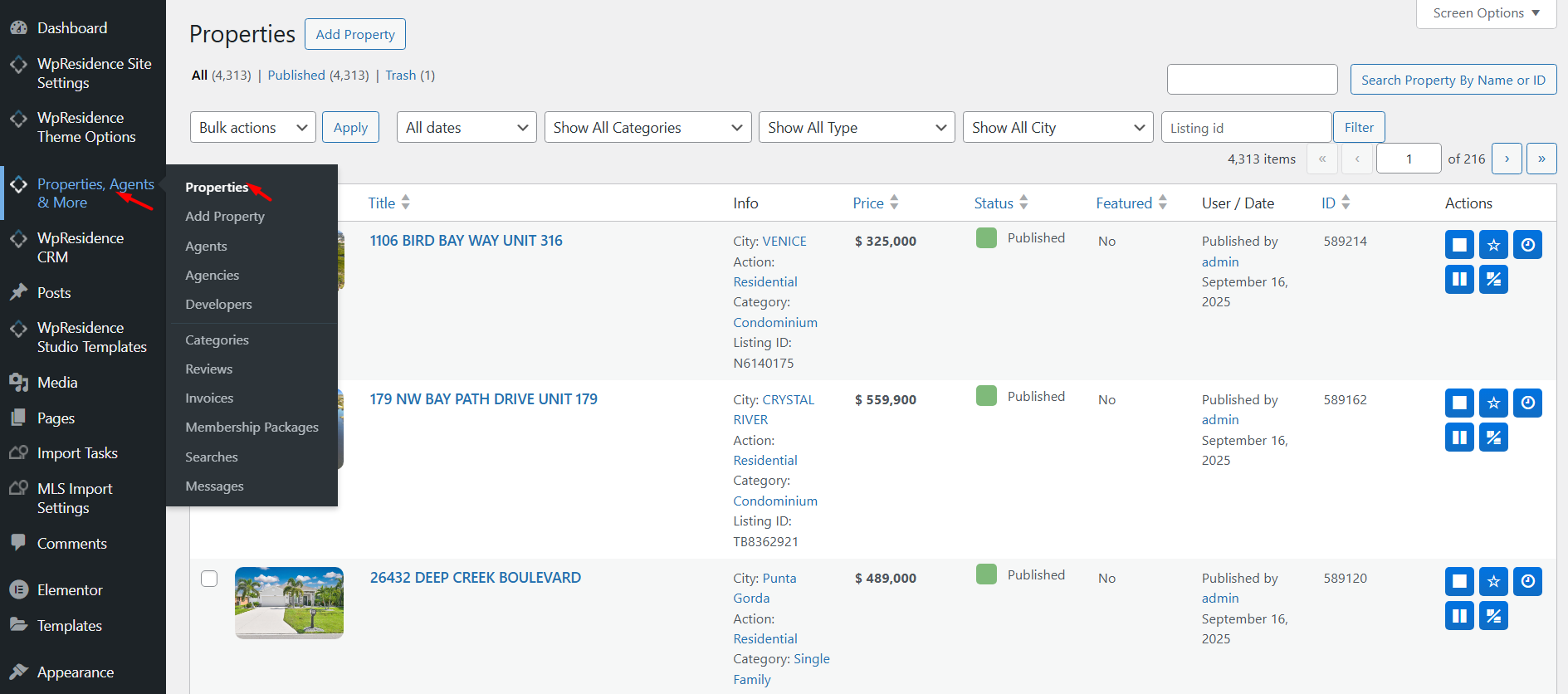Open Elementor from the sidebar
The height and width of the screenshot is (694, 1568).
tap(70, 590)
